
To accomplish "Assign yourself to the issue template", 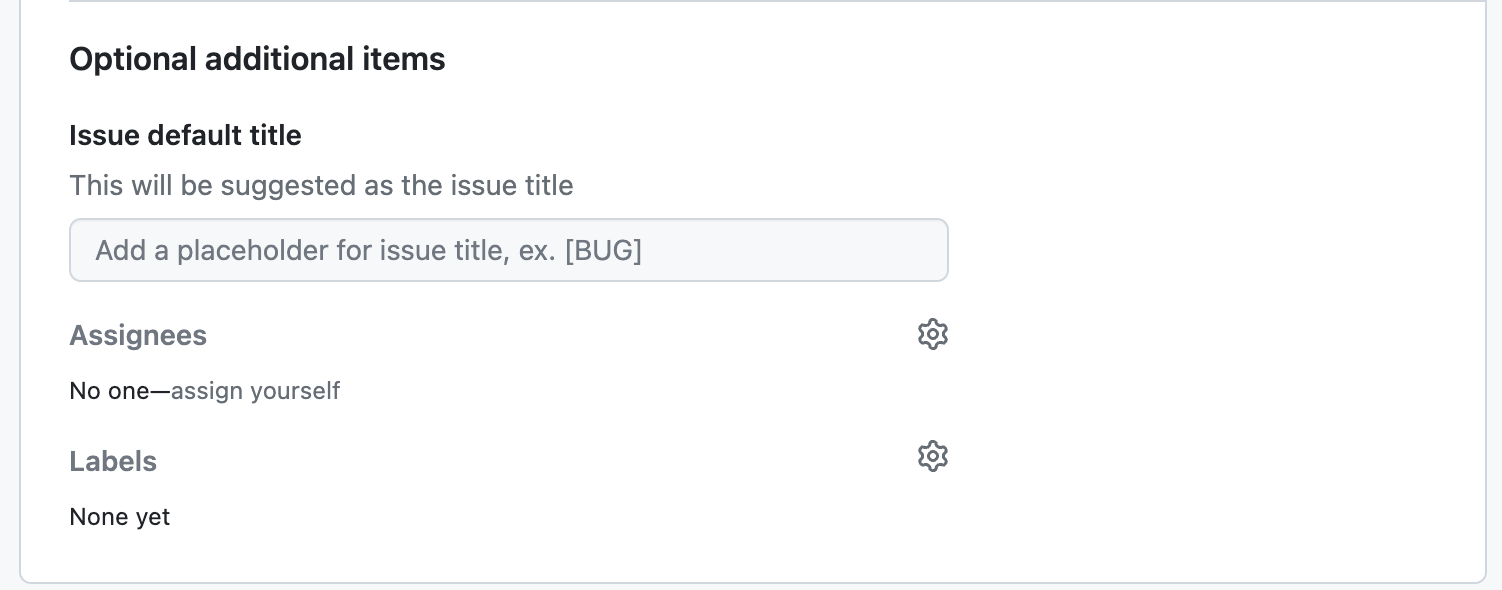I will point(255,390).
